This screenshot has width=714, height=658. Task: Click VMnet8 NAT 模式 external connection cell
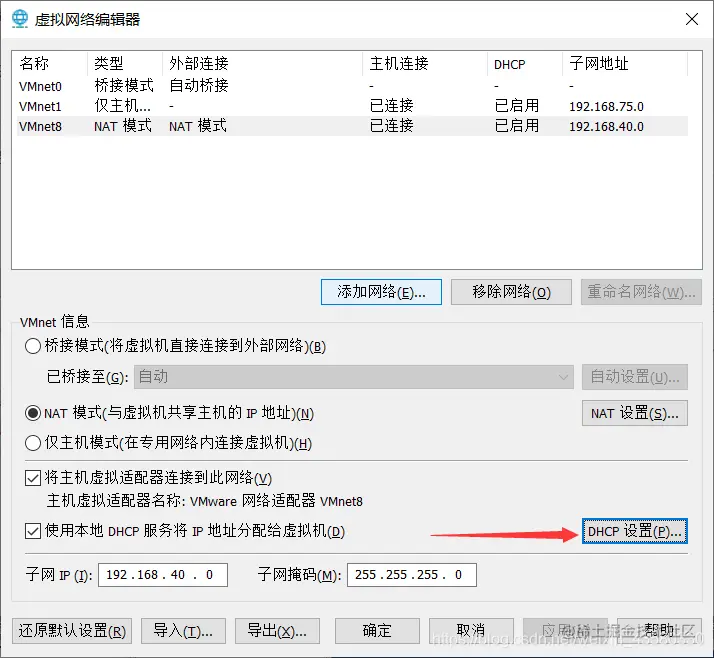(x=198, y=126)
